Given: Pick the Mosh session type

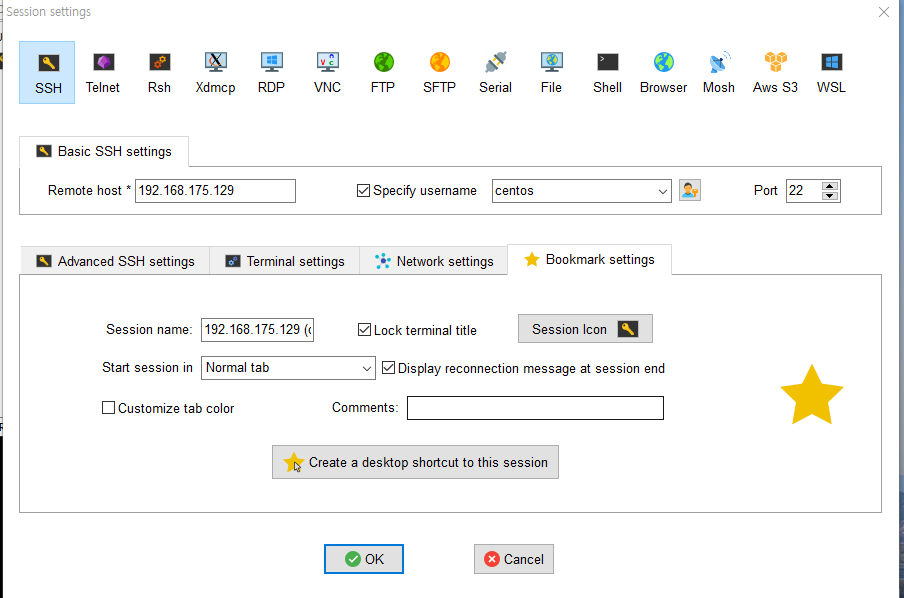Looking at the screenshot, I should (x=718, y=73).
